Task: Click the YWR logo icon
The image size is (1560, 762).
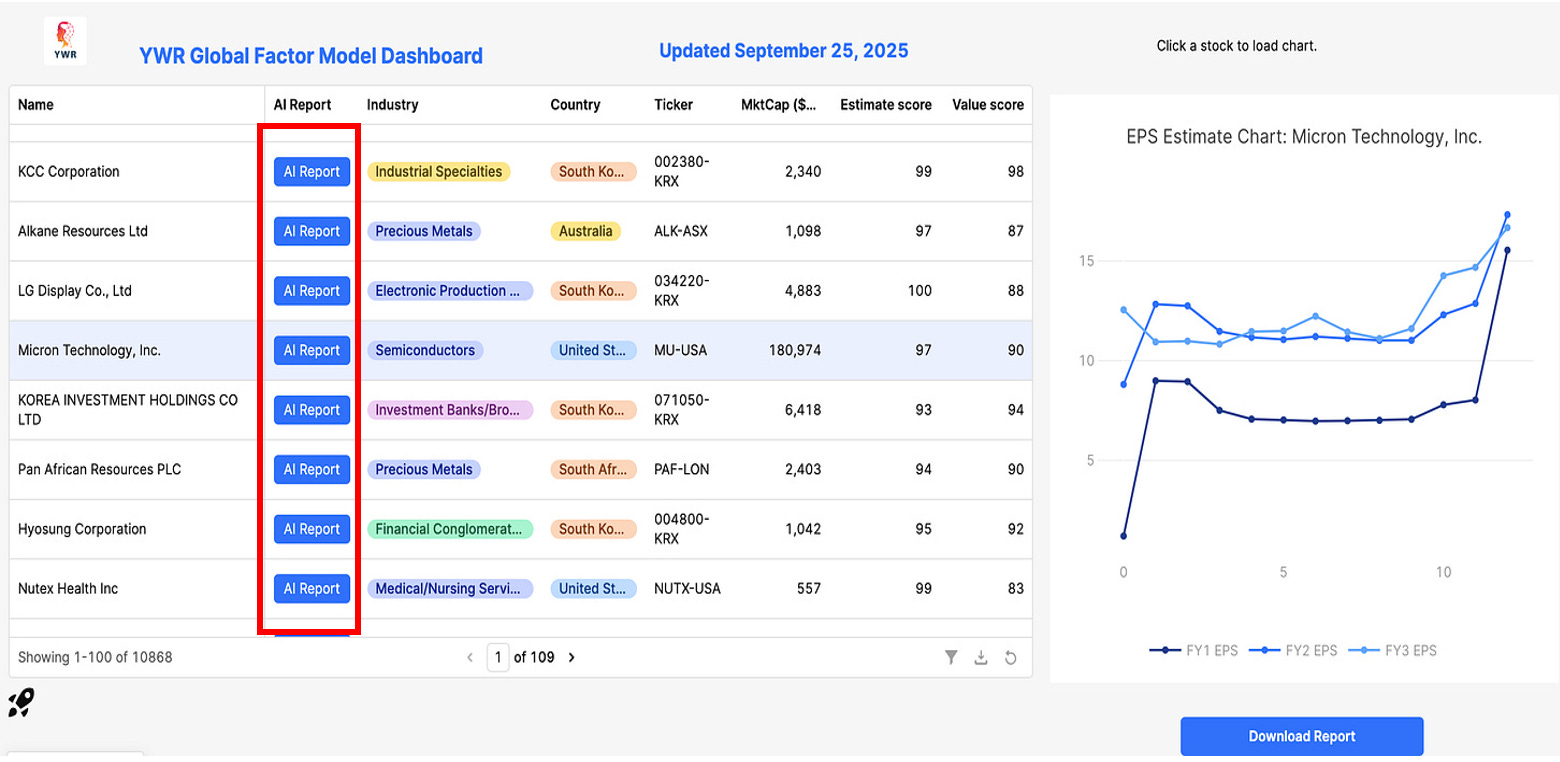Action: tap(65, 41)
